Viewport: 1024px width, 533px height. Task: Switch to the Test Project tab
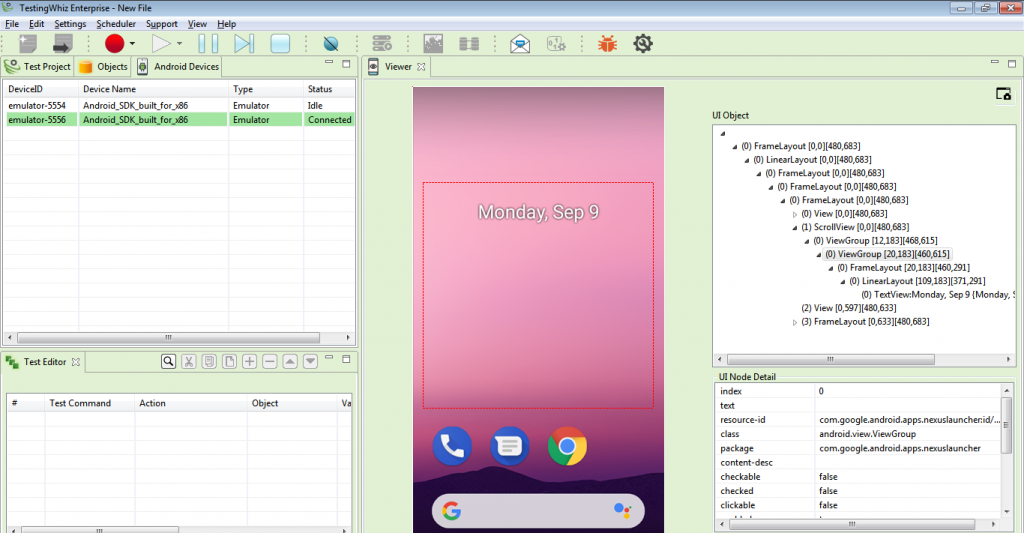coord(38,67)
